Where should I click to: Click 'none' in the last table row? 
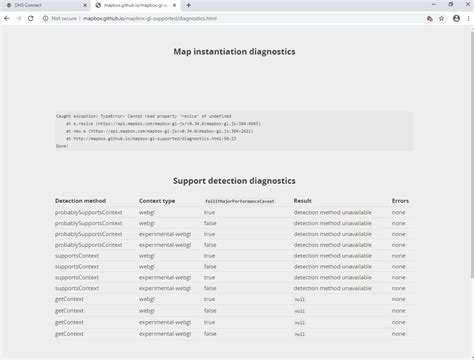click(399, 334)
